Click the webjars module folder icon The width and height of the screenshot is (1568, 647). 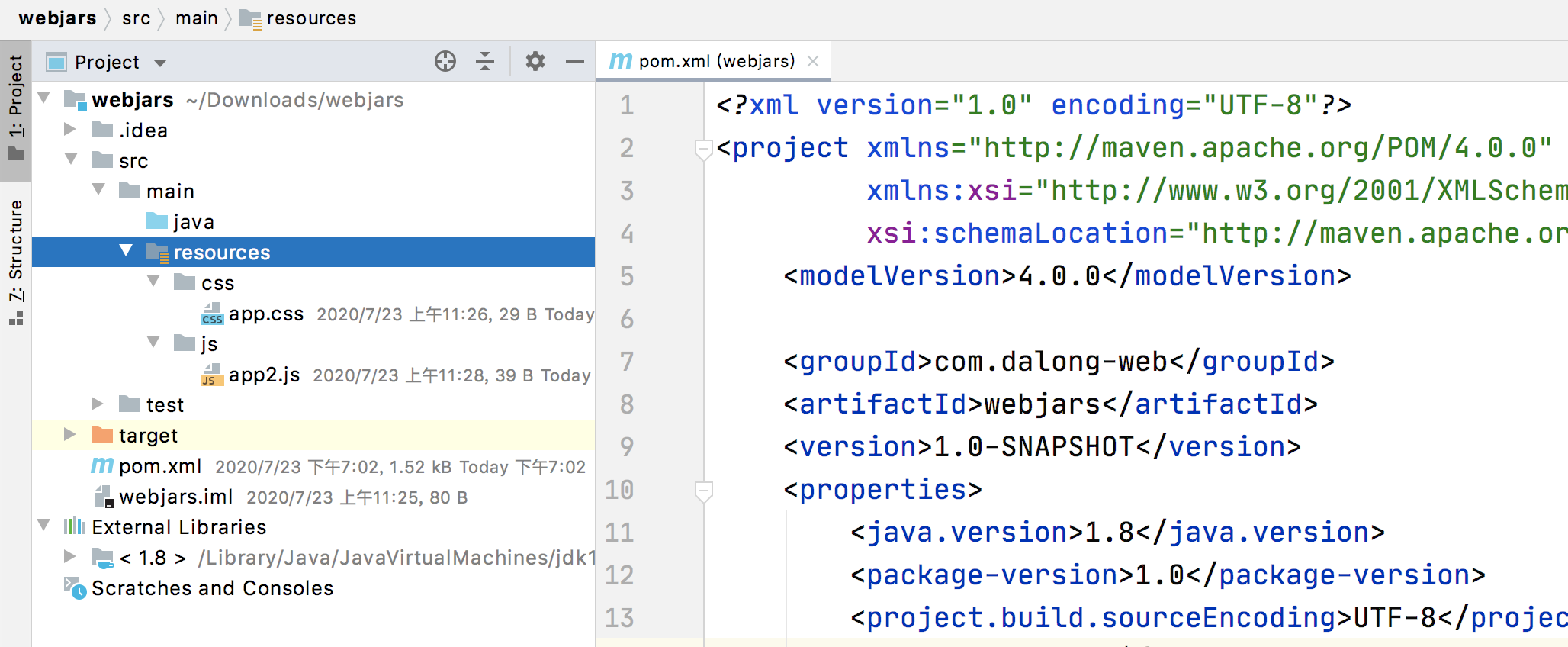coord(75,99)
